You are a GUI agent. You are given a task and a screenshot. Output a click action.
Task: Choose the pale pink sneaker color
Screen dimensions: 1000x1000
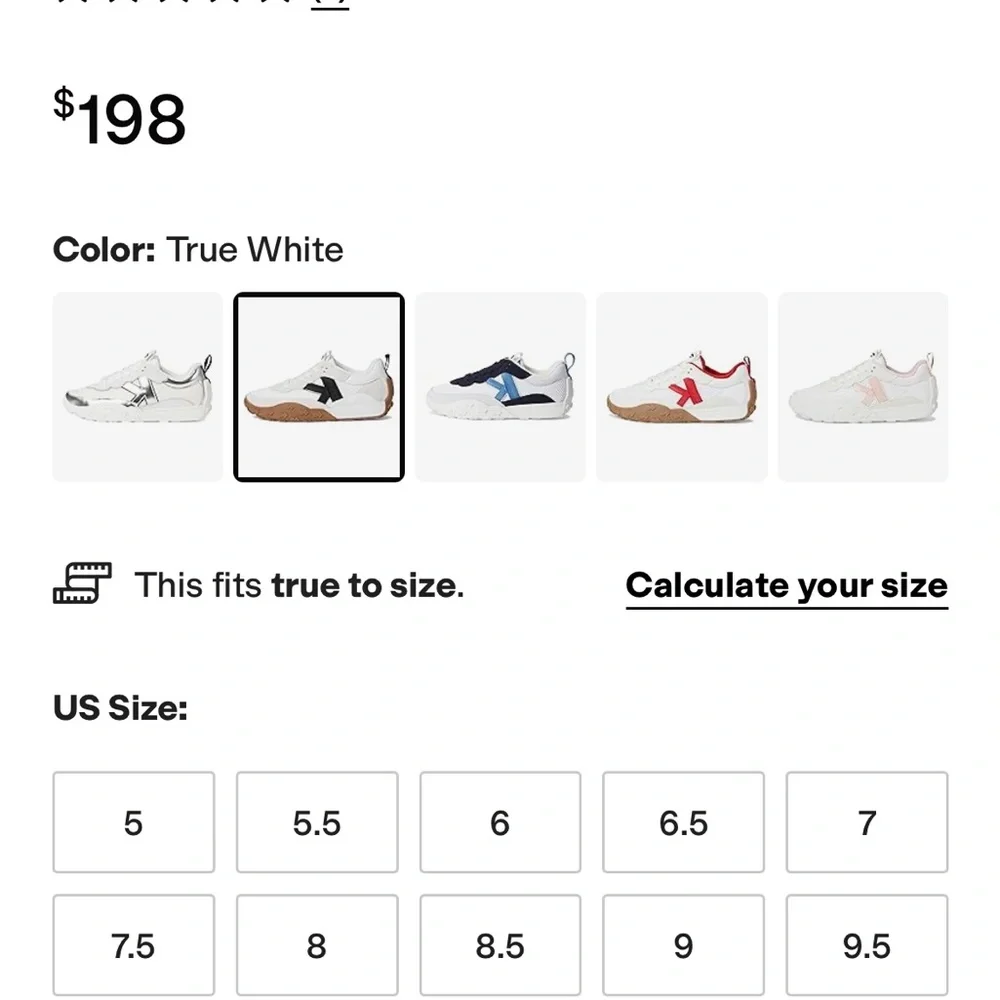[x=863, y=387]
